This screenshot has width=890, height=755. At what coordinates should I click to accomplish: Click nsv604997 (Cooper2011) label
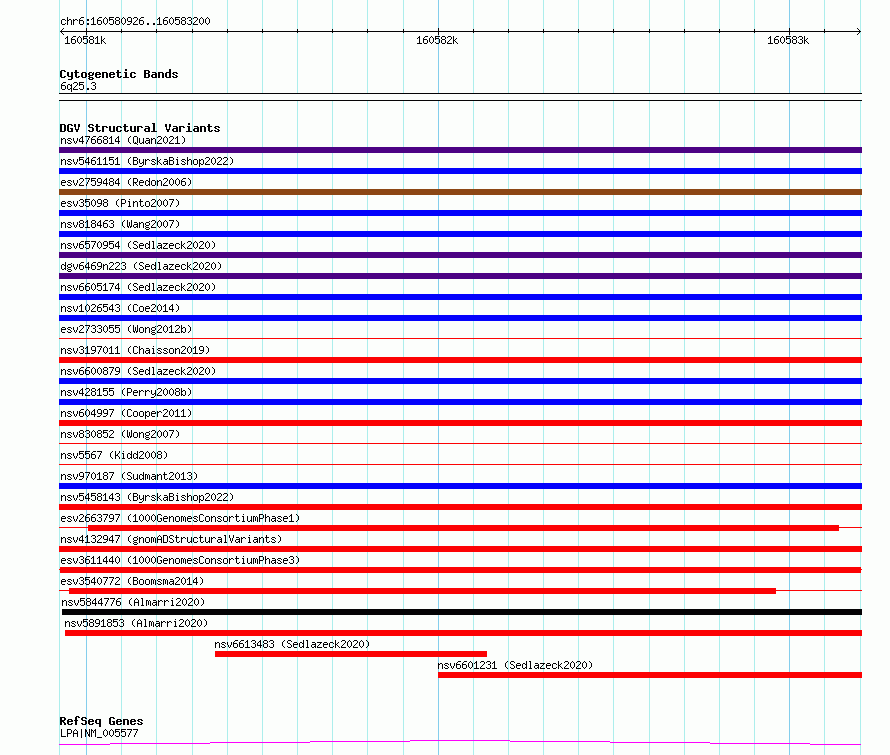point(126,413)
